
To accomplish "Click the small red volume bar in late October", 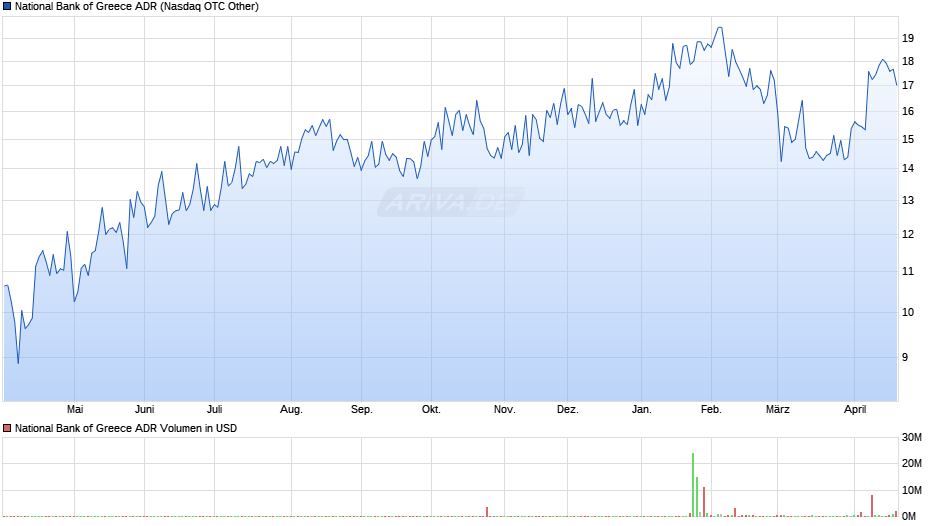I will (487, 512).
